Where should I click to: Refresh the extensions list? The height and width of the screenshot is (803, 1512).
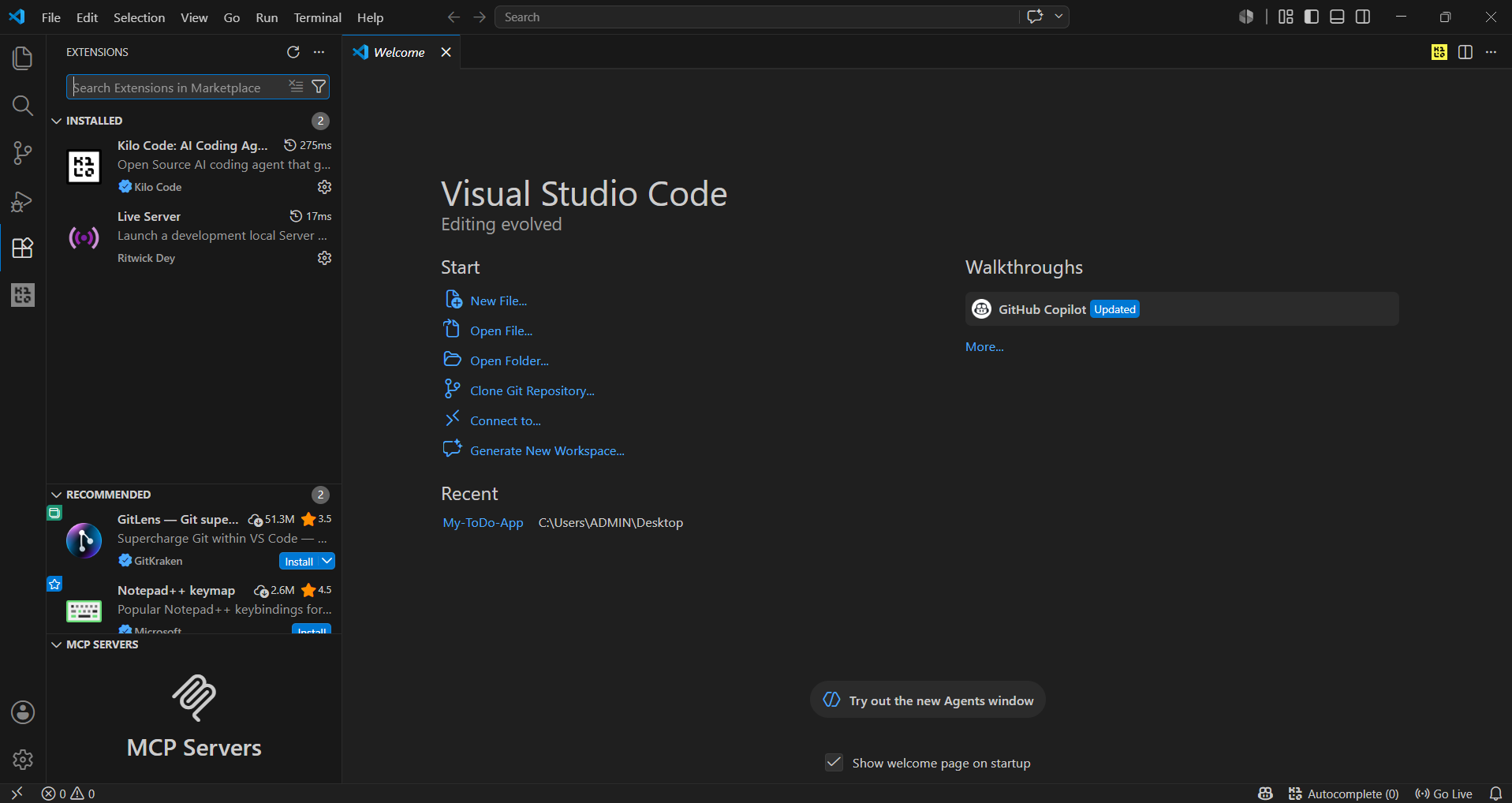[293, 52]
